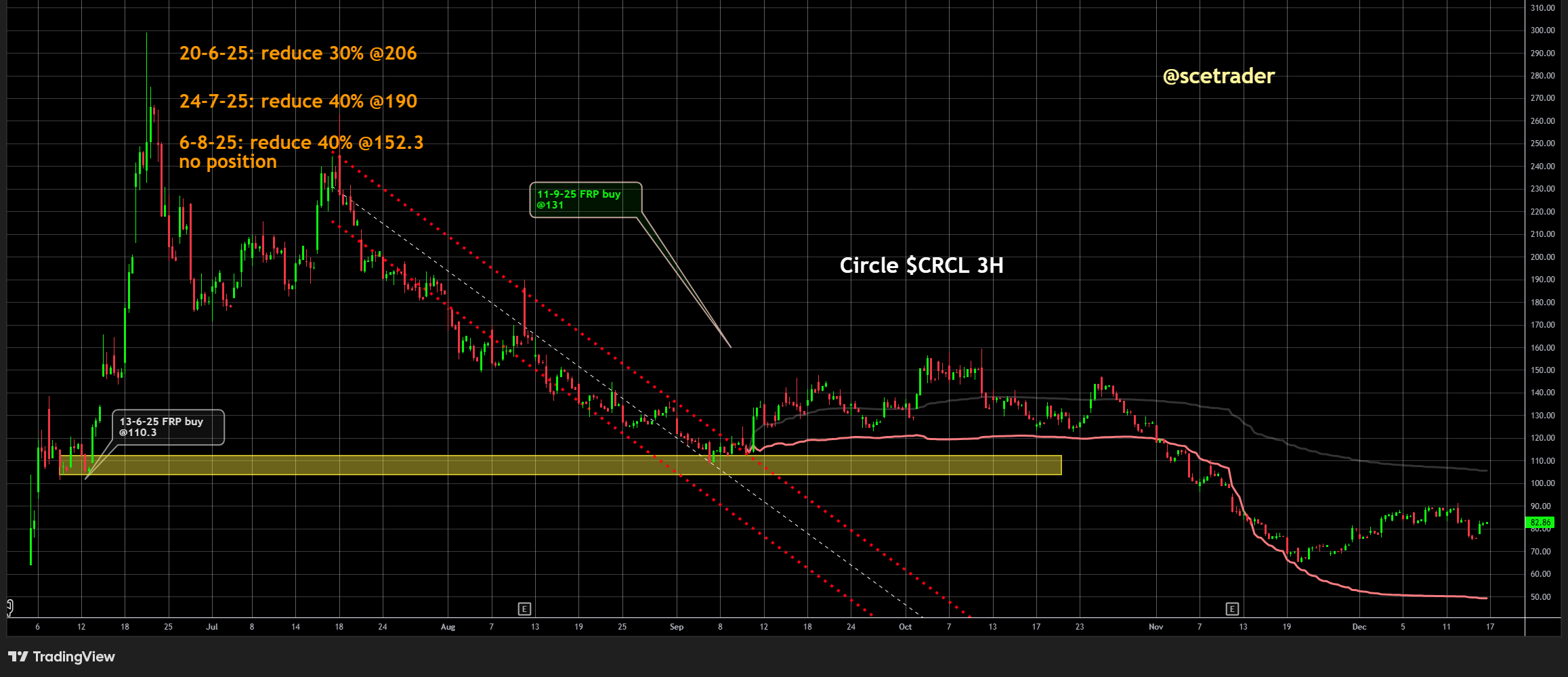Select the yellow support zone rectangle
This screenshot has height=677, width=1568.
pyautogui.click(x=561, y=465)
